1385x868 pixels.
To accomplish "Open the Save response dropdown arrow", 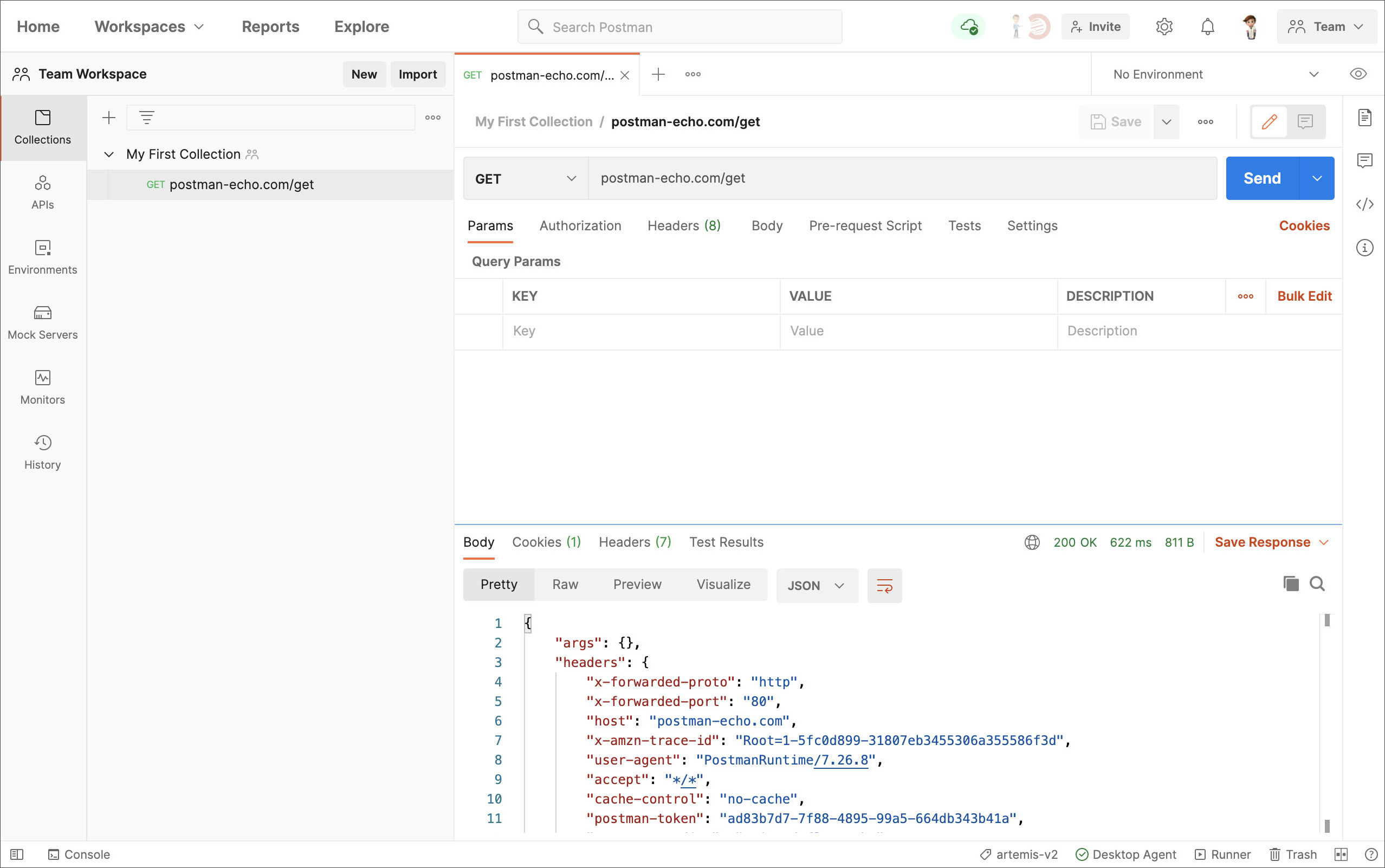I will click(1325, 542).
